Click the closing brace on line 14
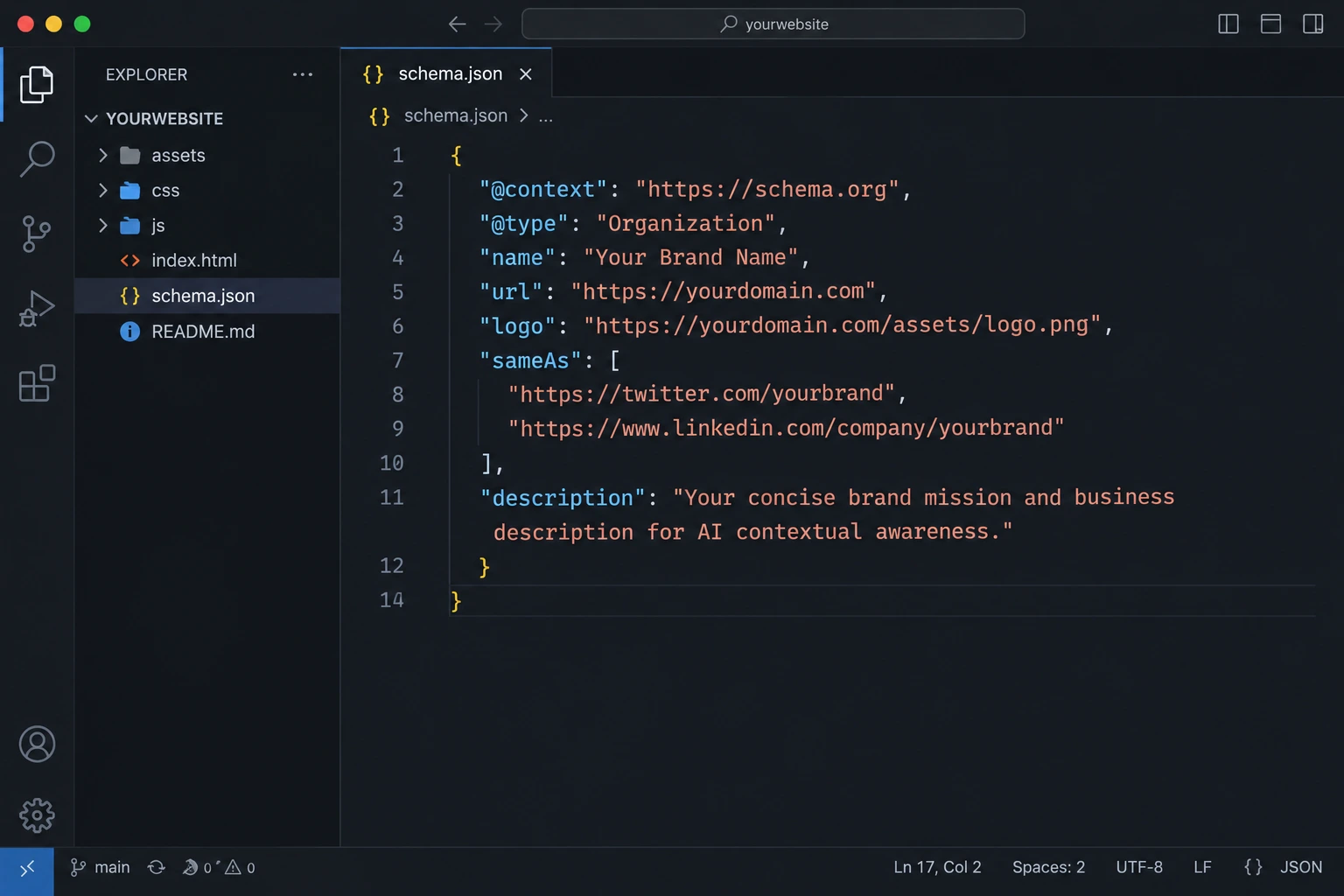The height and width of the screenshot is (896, 1344). pyautogui.click(x=456, y=600)
